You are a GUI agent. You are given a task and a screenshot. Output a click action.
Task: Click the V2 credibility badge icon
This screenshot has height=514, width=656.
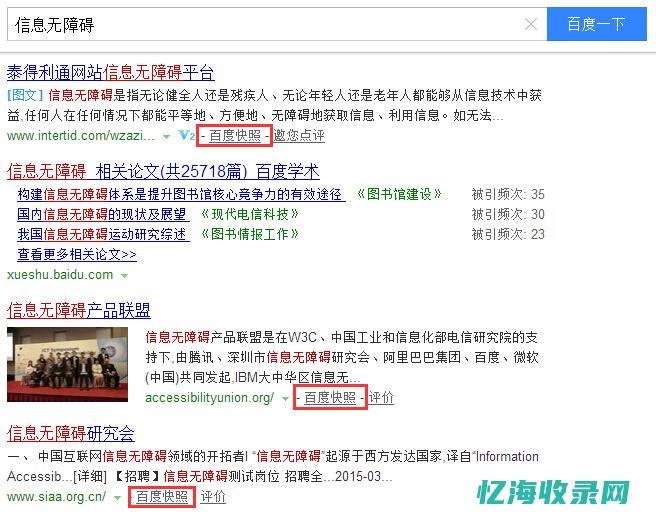click(186, 136)
